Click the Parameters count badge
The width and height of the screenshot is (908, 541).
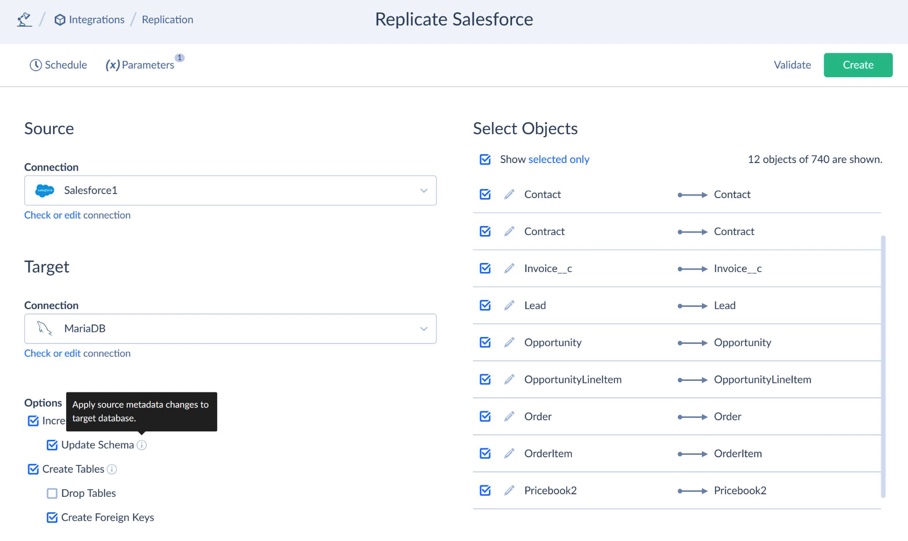point(180,57)
